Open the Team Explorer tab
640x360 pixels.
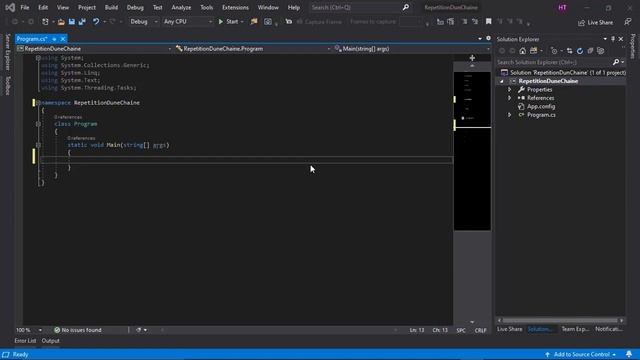pyautogui.click(x=575, y=329)
